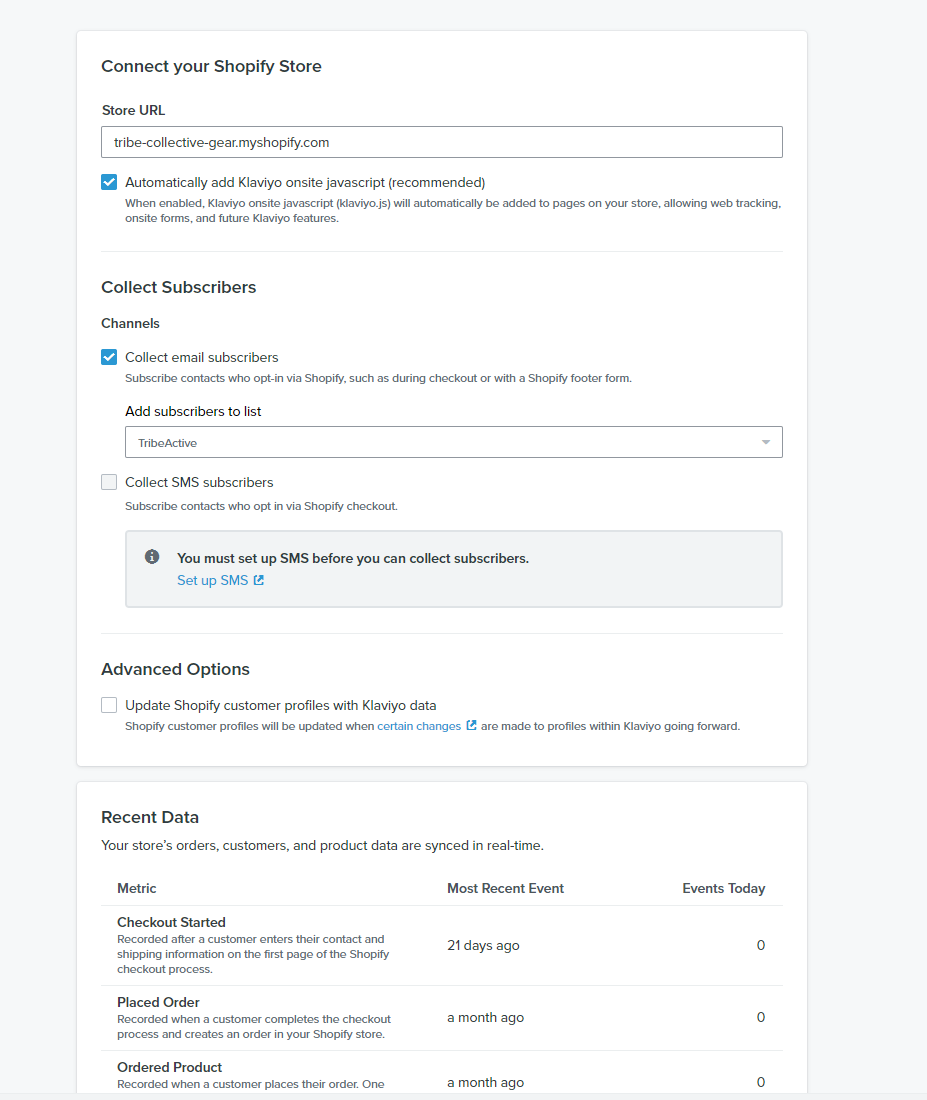Uncheck Automatically add Klaviyo onsite javascript
Image resolution: width=927 pixels, height=1100 pixels.
(x=109, y=182)
